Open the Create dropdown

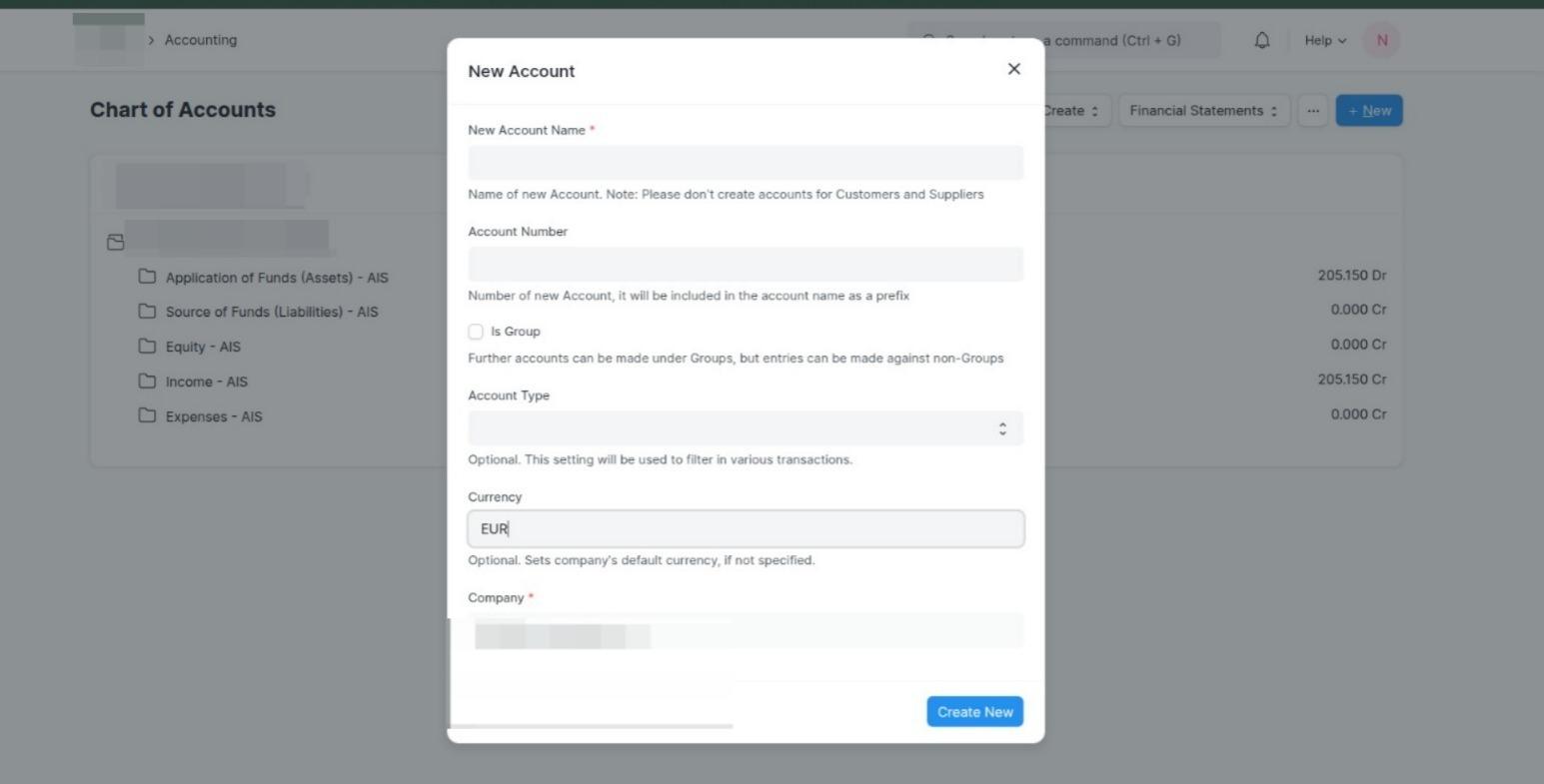pyautogui.click(x=1066, y=111)
